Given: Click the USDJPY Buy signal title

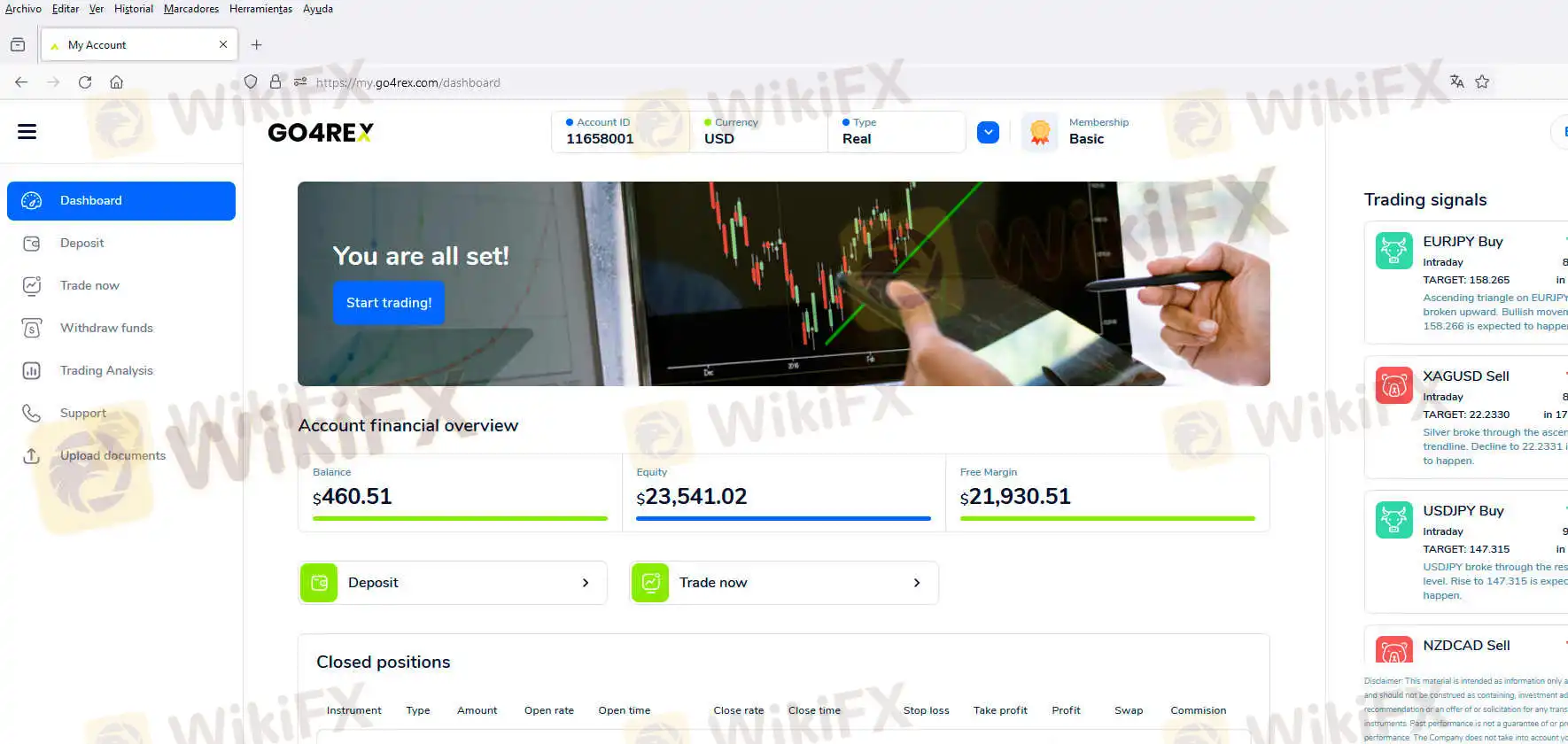Looking at the screenshot, I should [1463, 511].
